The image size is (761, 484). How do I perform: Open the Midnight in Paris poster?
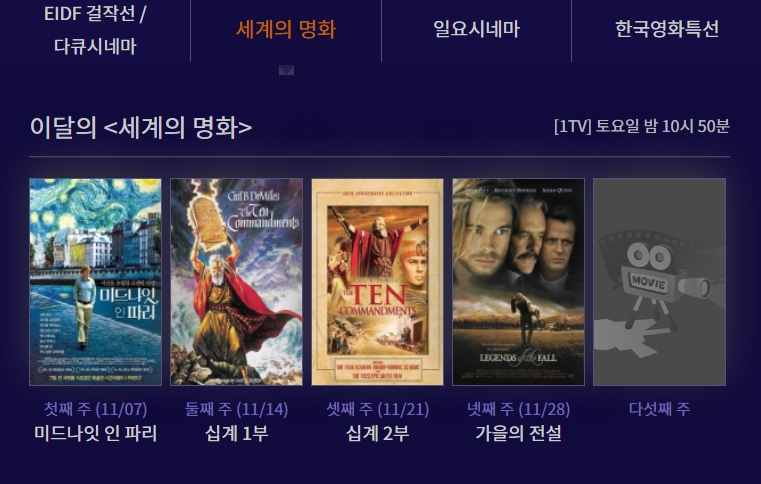(x=95, y=282)
